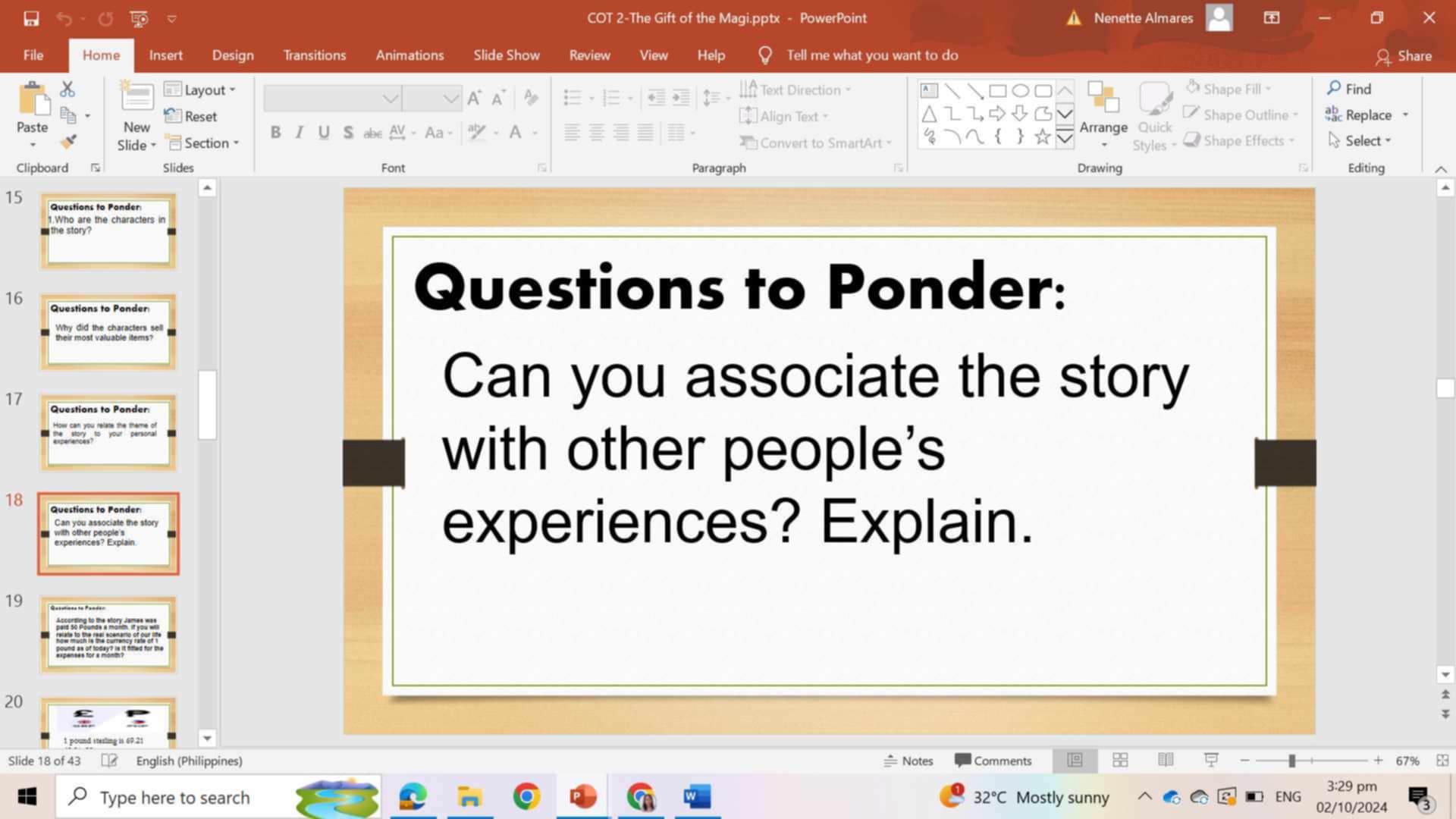Click the Save icon in quick access toolbar

point(31,18)
